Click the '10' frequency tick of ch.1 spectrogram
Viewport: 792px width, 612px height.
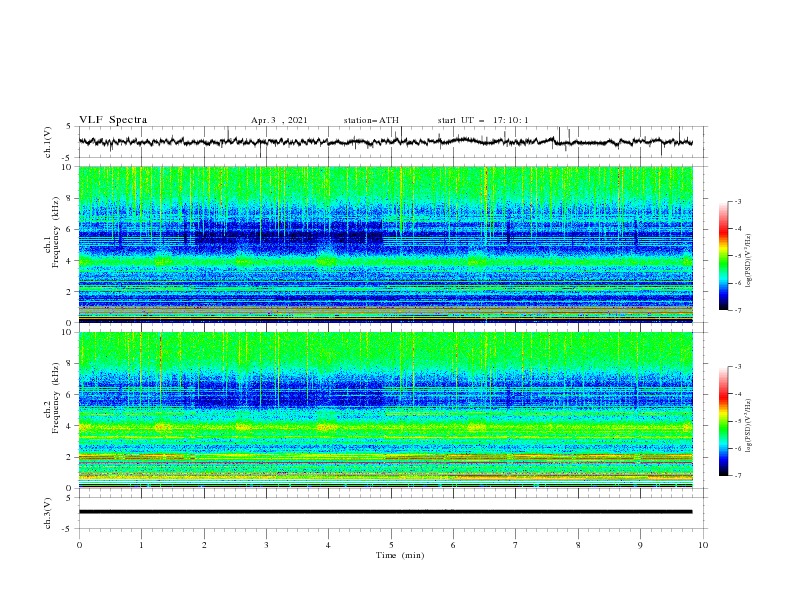coord(69,167)
